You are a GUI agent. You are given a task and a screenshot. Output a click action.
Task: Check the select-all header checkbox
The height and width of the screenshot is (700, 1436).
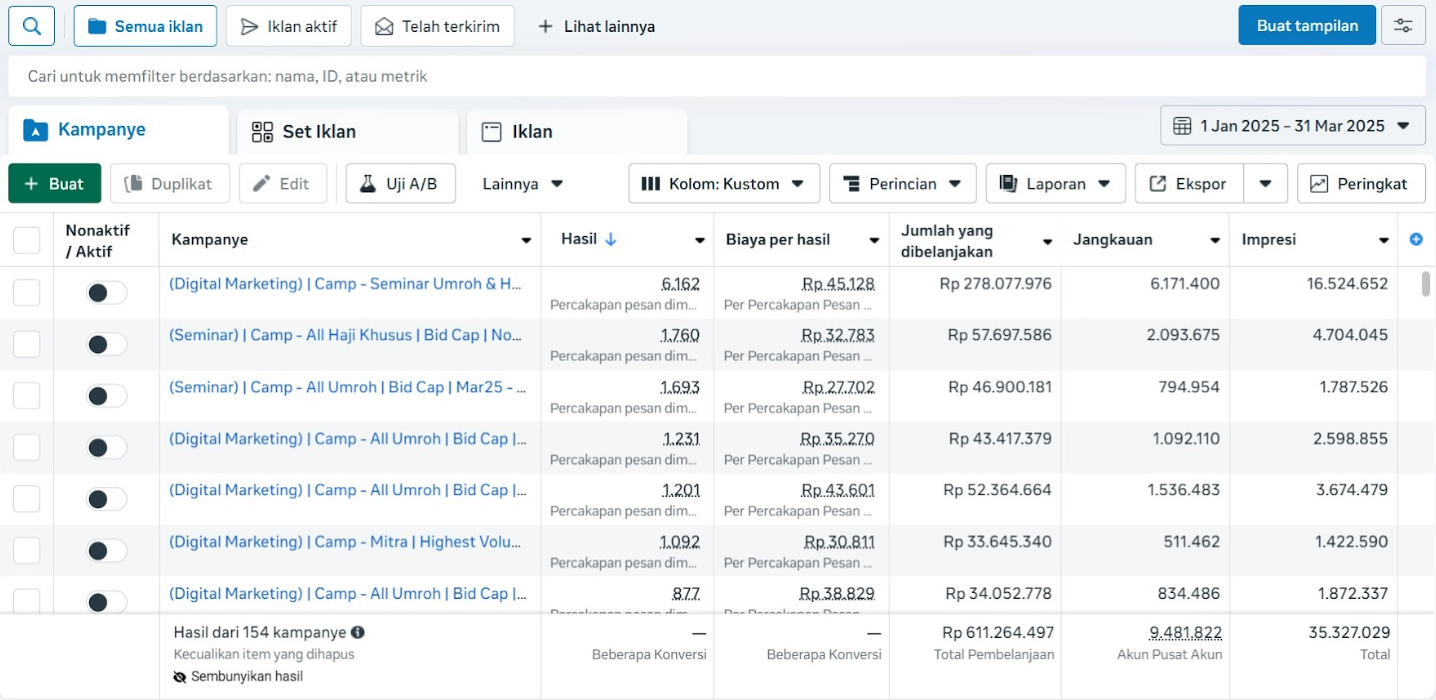coord(27,240)
